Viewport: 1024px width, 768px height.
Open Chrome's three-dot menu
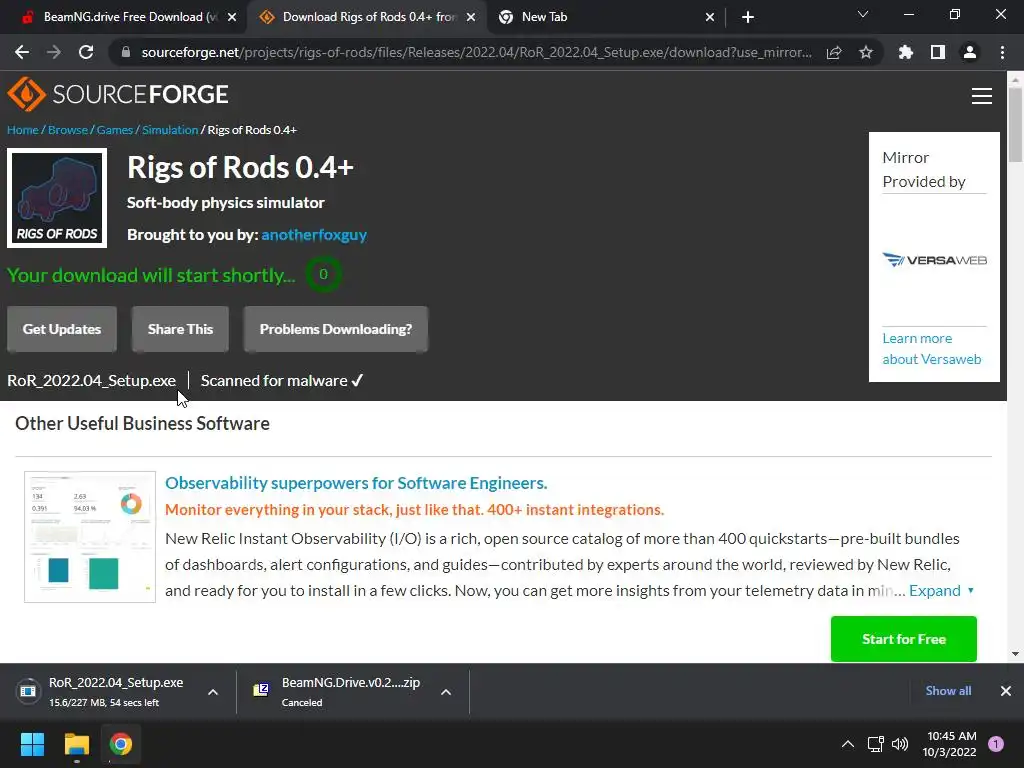1002,52
